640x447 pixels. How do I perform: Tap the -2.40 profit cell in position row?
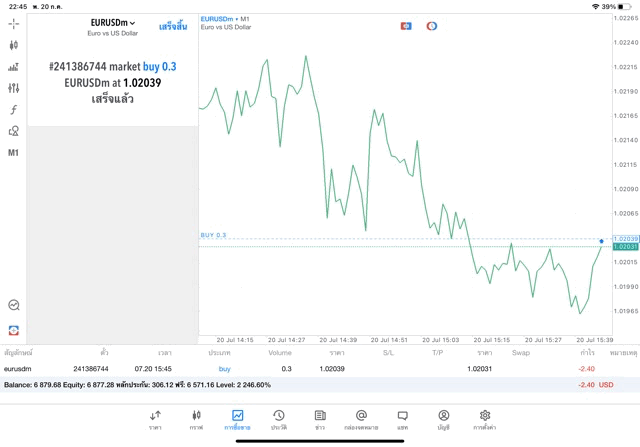tap(586, 369)
